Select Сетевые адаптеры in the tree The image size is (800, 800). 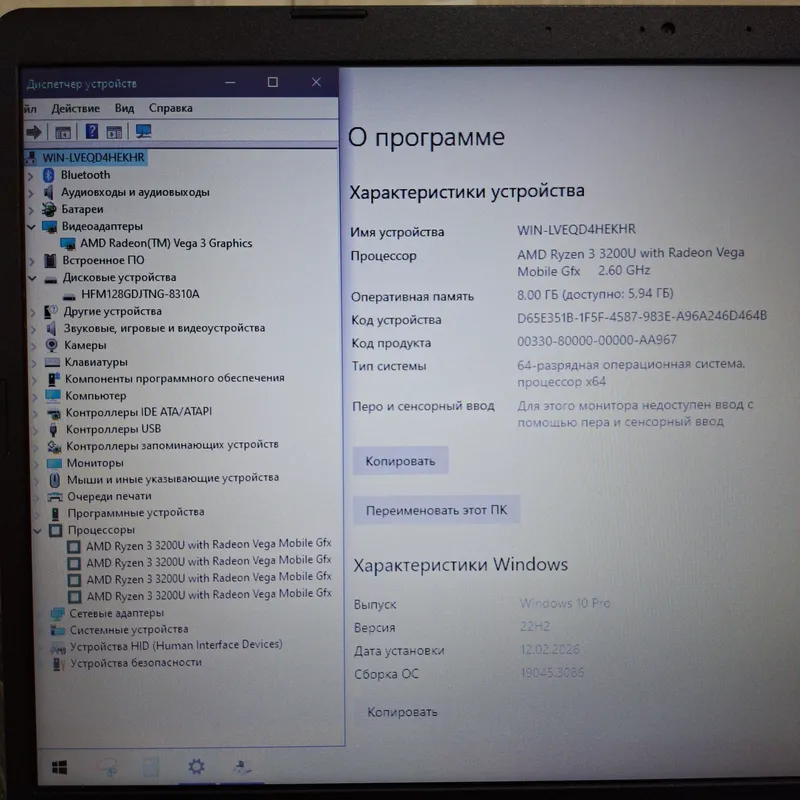click(116, 613)
